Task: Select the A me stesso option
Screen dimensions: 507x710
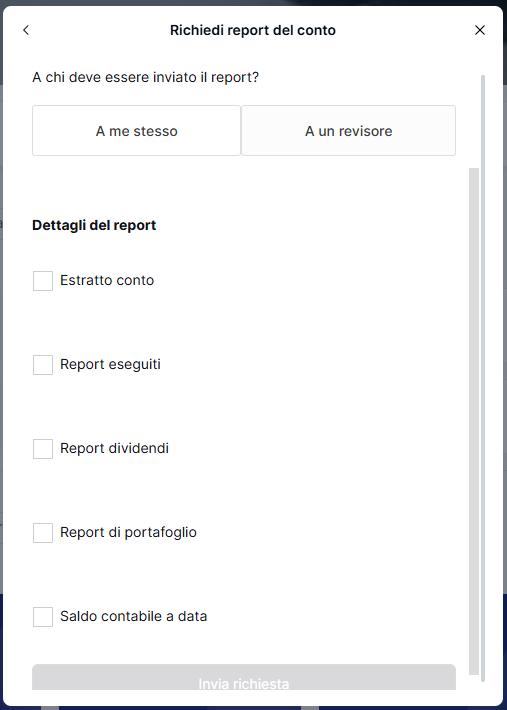Action: tap(136, 131)
